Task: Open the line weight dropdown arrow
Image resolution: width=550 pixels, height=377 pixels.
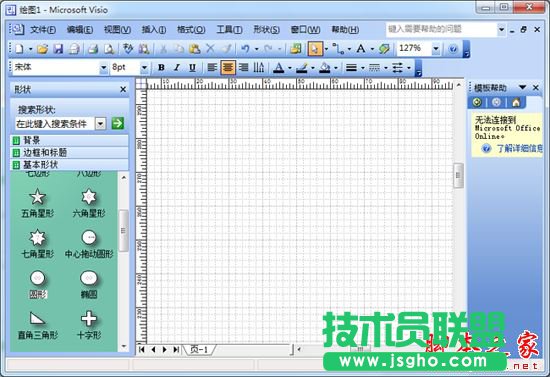Action: click(363, 68)
